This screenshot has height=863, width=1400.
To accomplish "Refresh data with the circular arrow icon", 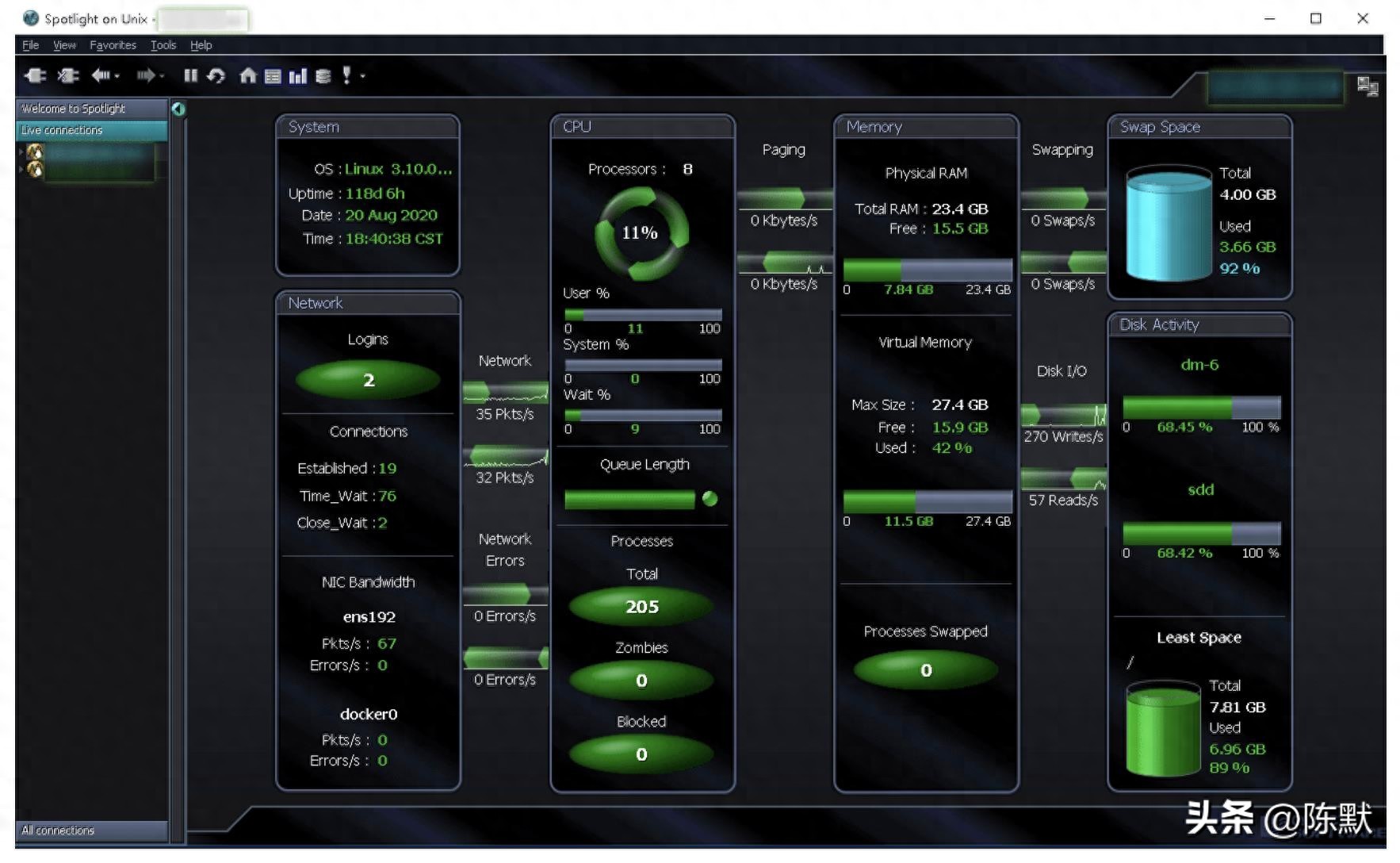I will (x=216, y=76).
